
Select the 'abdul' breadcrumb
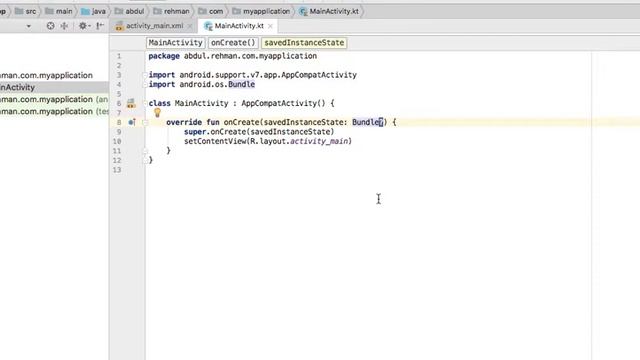(129, 11)
